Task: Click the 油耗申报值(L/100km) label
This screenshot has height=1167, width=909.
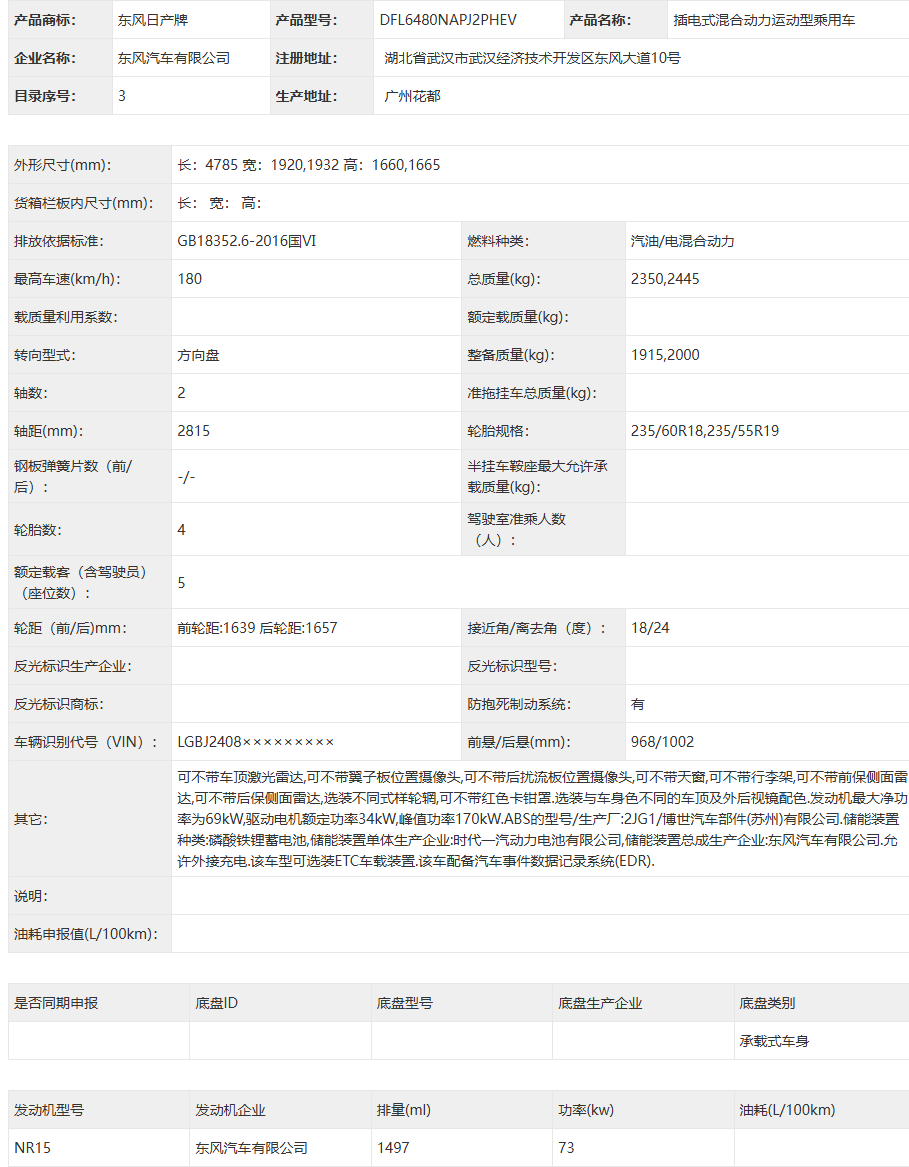Action: [86, 934]
